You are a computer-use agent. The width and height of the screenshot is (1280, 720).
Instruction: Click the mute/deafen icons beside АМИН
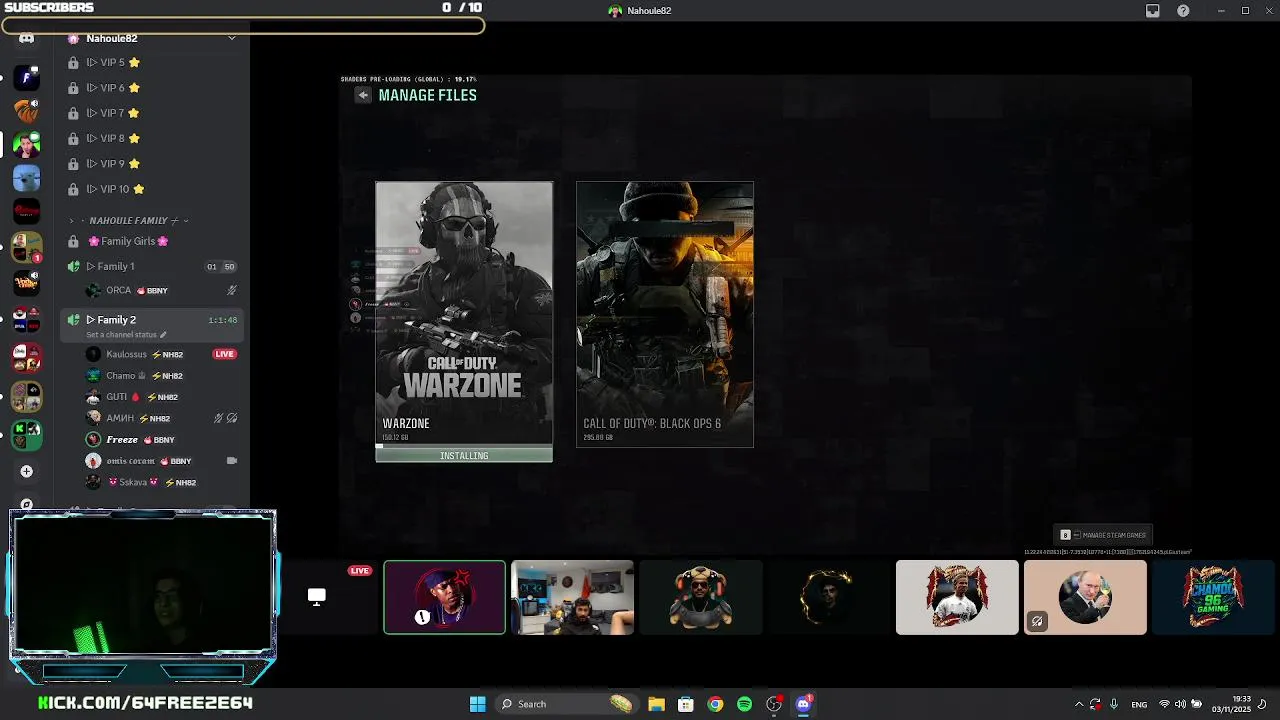click(225, 418)
